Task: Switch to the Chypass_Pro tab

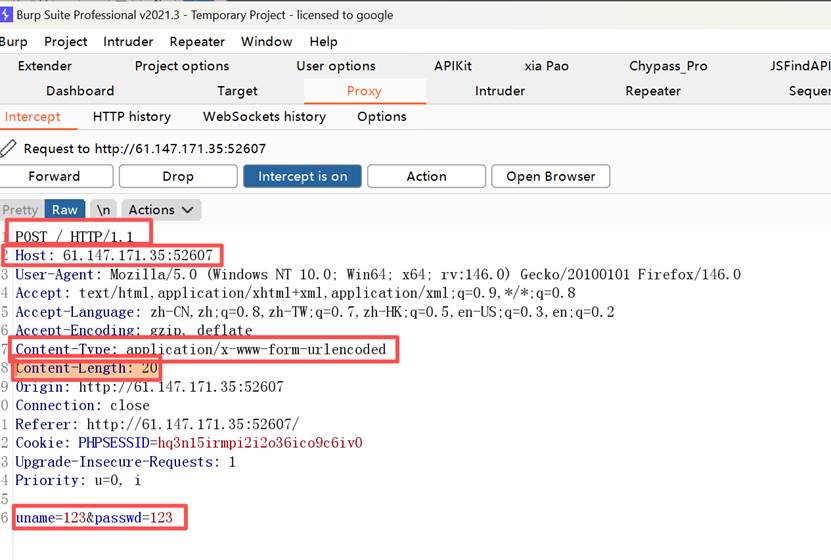Action: [x=668, y=66]
